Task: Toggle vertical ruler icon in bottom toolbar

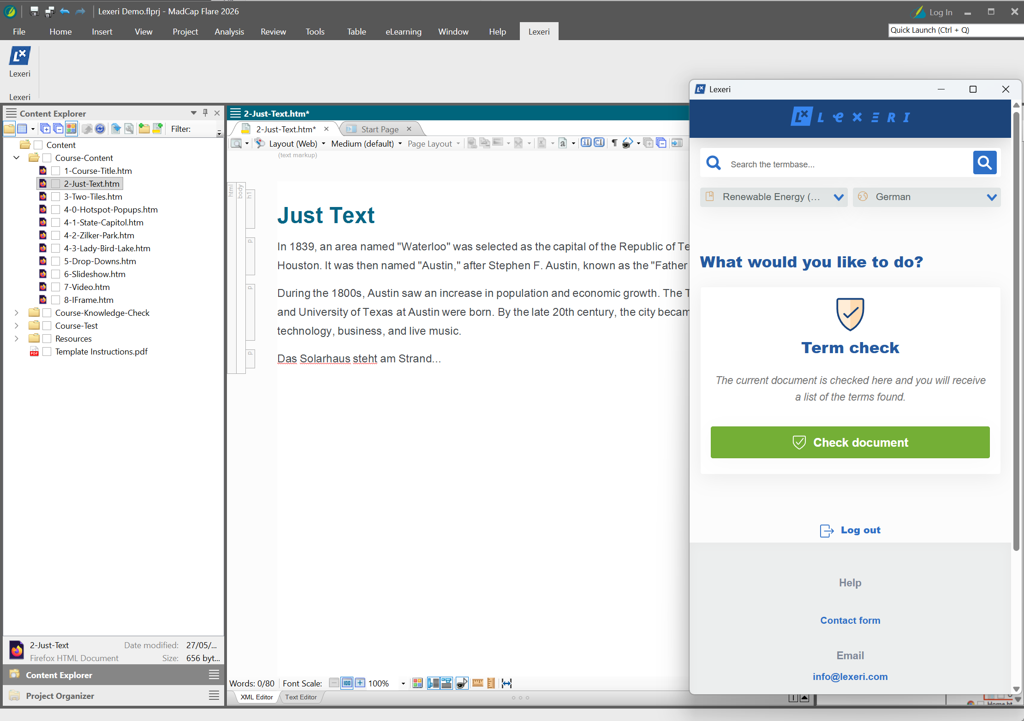Action: [491, 683]
